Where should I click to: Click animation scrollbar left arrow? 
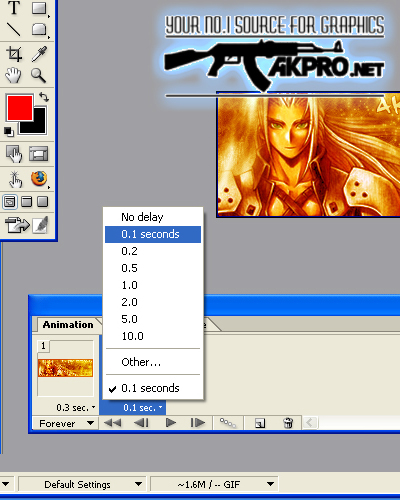pyautogui.click(x=310, y=423)
